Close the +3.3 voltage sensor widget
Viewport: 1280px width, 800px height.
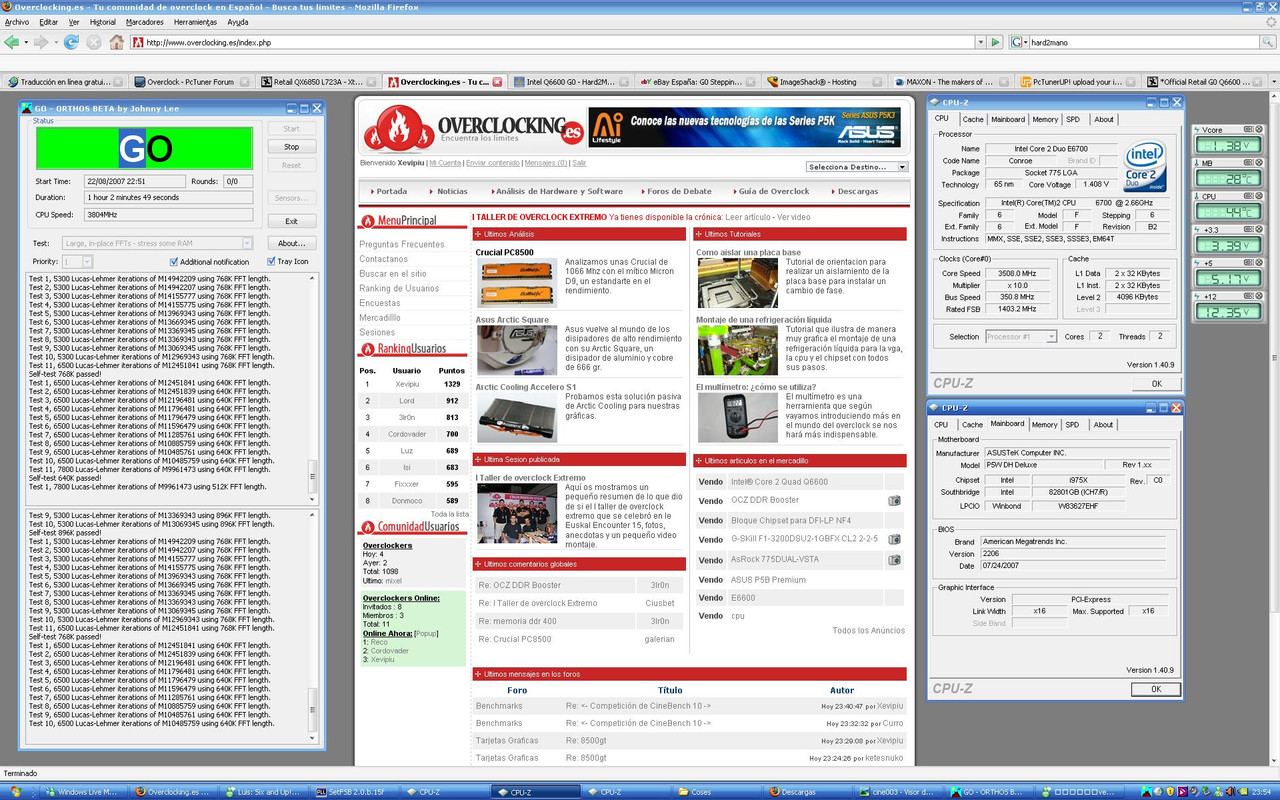click(1257, 230)
